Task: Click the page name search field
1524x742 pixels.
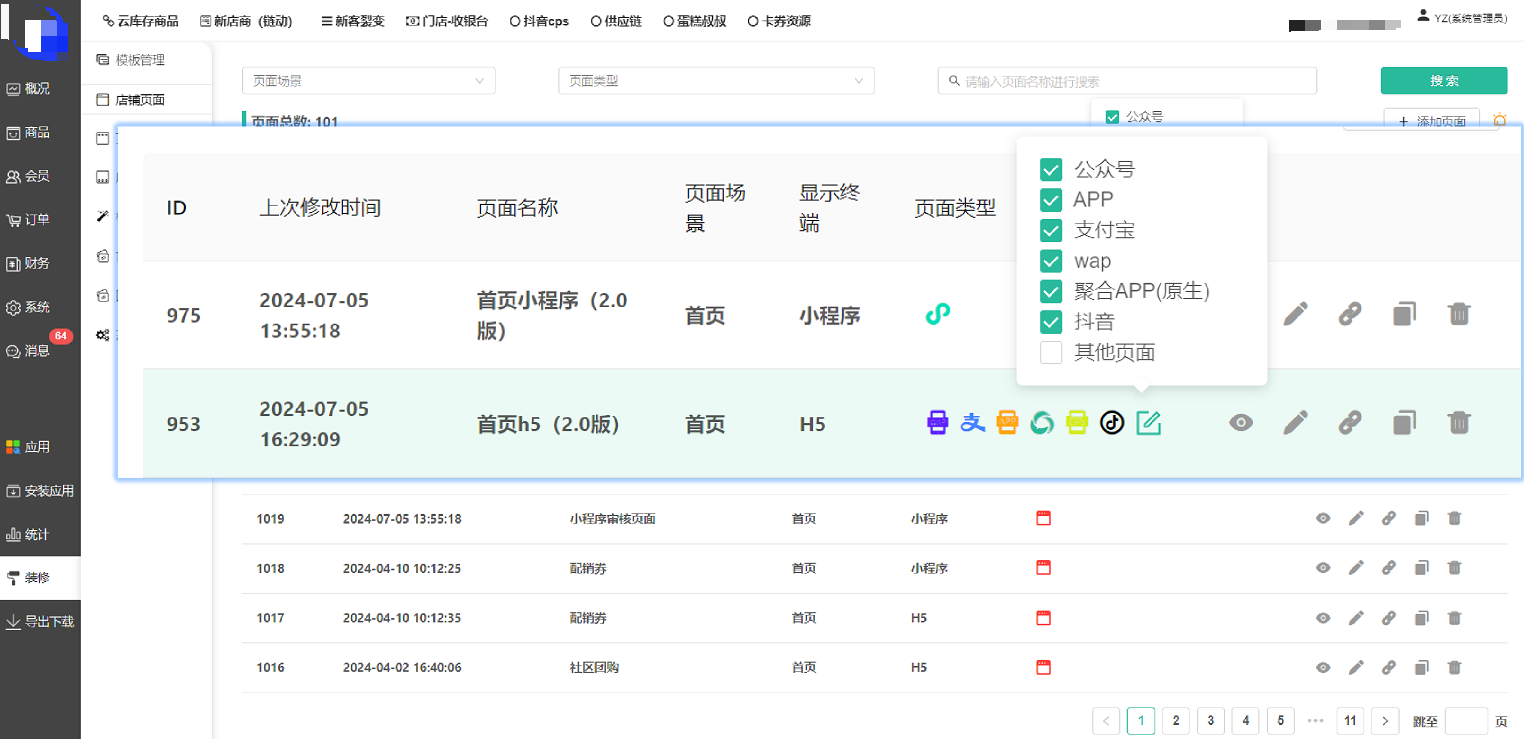Action: pos(1127,82)
